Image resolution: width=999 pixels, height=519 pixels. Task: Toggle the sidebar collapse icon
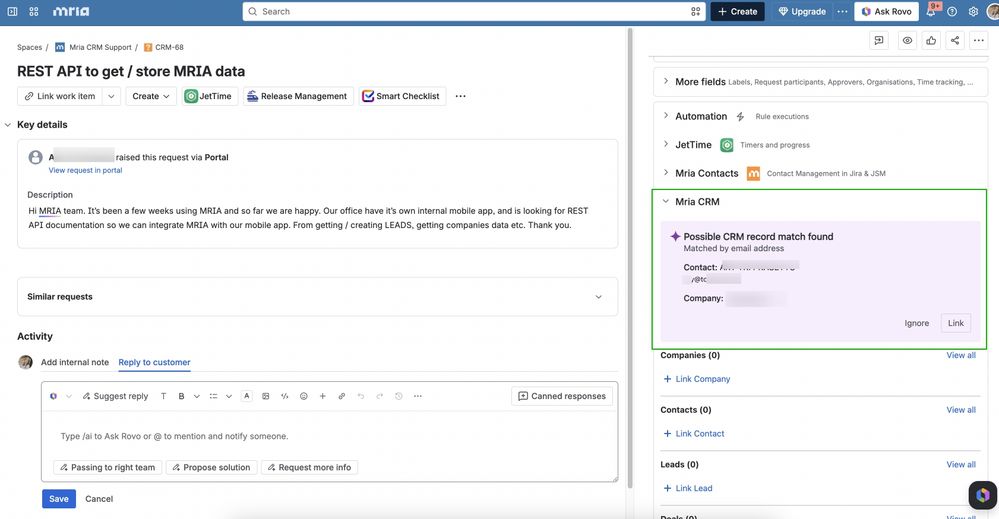pos(12,11)
